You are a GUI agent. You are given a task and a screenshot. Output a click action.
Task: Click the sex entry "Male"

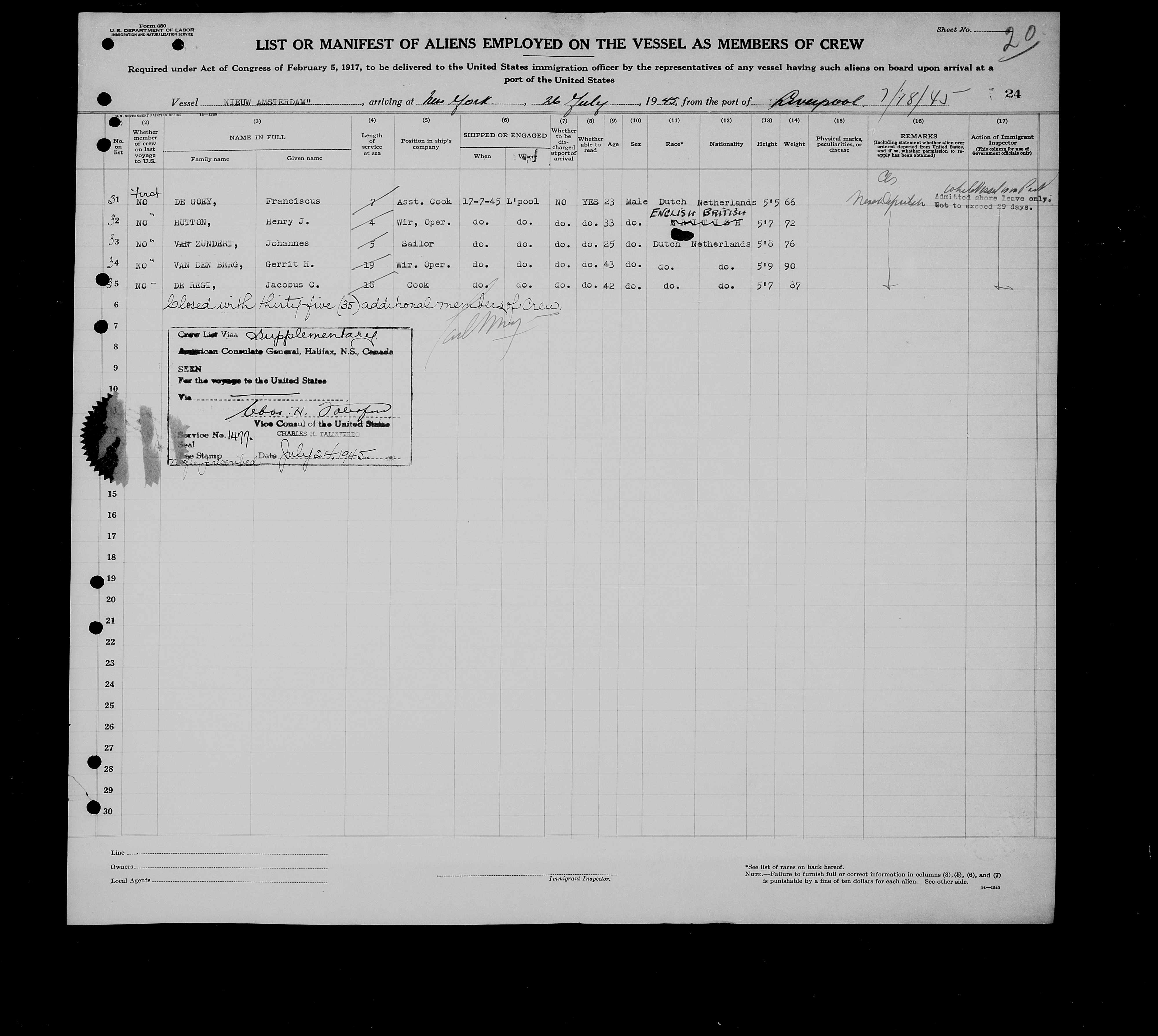tap(636, 202)
